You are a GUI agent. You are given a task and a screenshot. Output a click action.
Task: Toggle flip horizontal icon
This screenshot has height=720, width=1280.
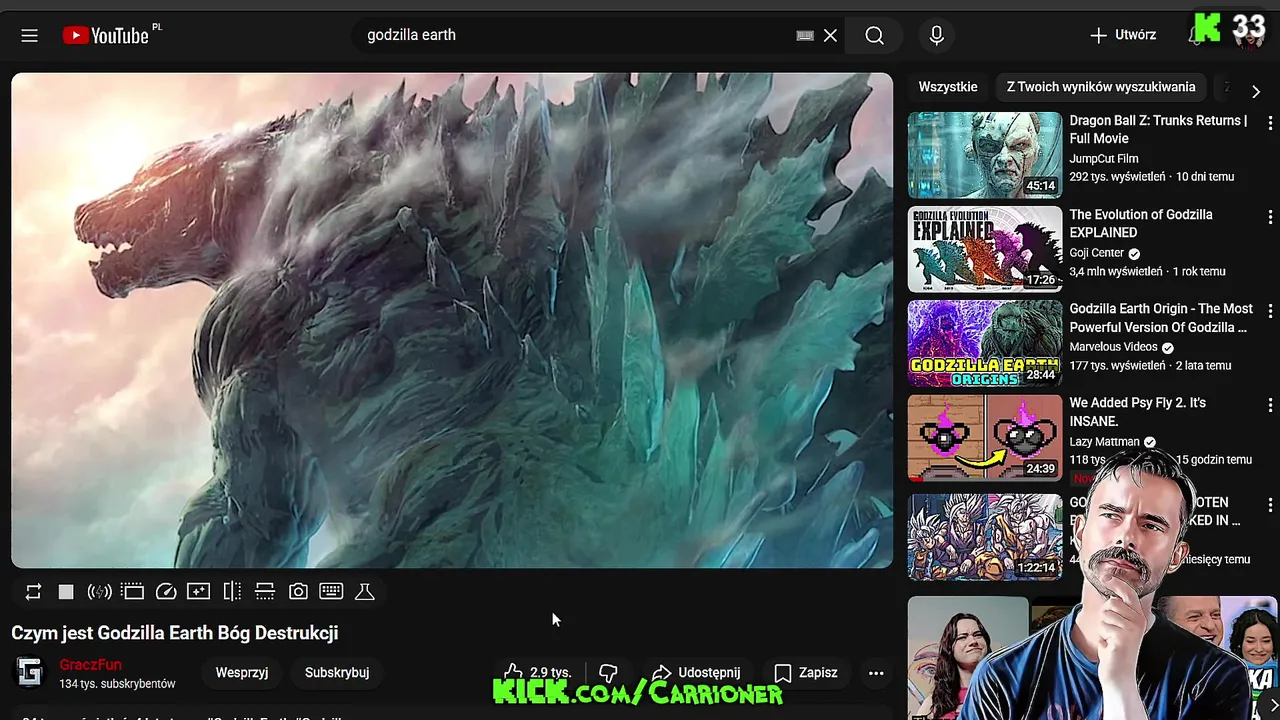click(x=232, y=592)
